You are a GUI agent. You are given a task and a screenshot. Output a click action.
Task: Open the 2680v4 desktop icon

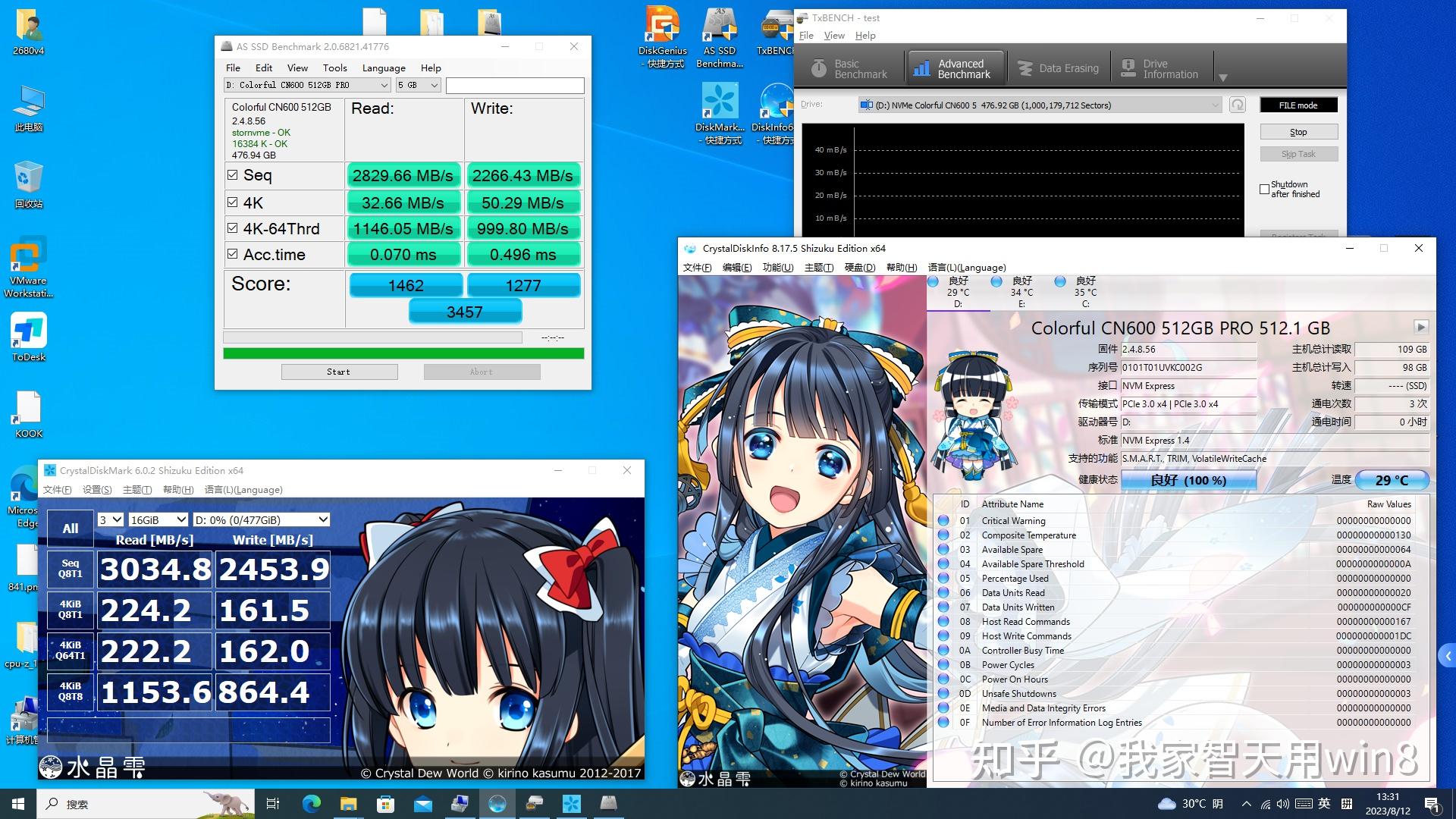[x=28, y=32]
